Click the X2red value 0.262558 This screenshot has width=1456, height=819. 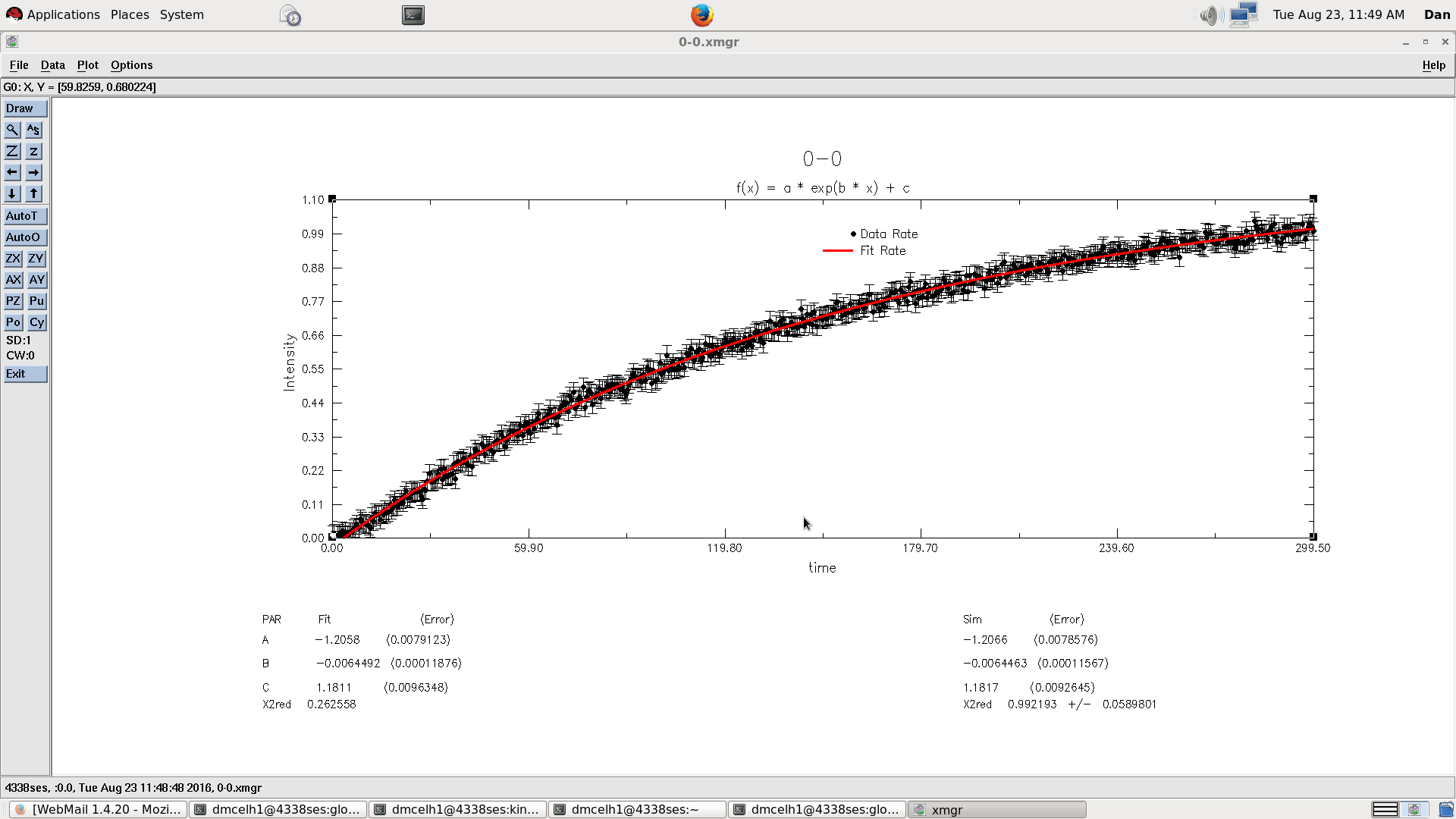pos(331,704)
